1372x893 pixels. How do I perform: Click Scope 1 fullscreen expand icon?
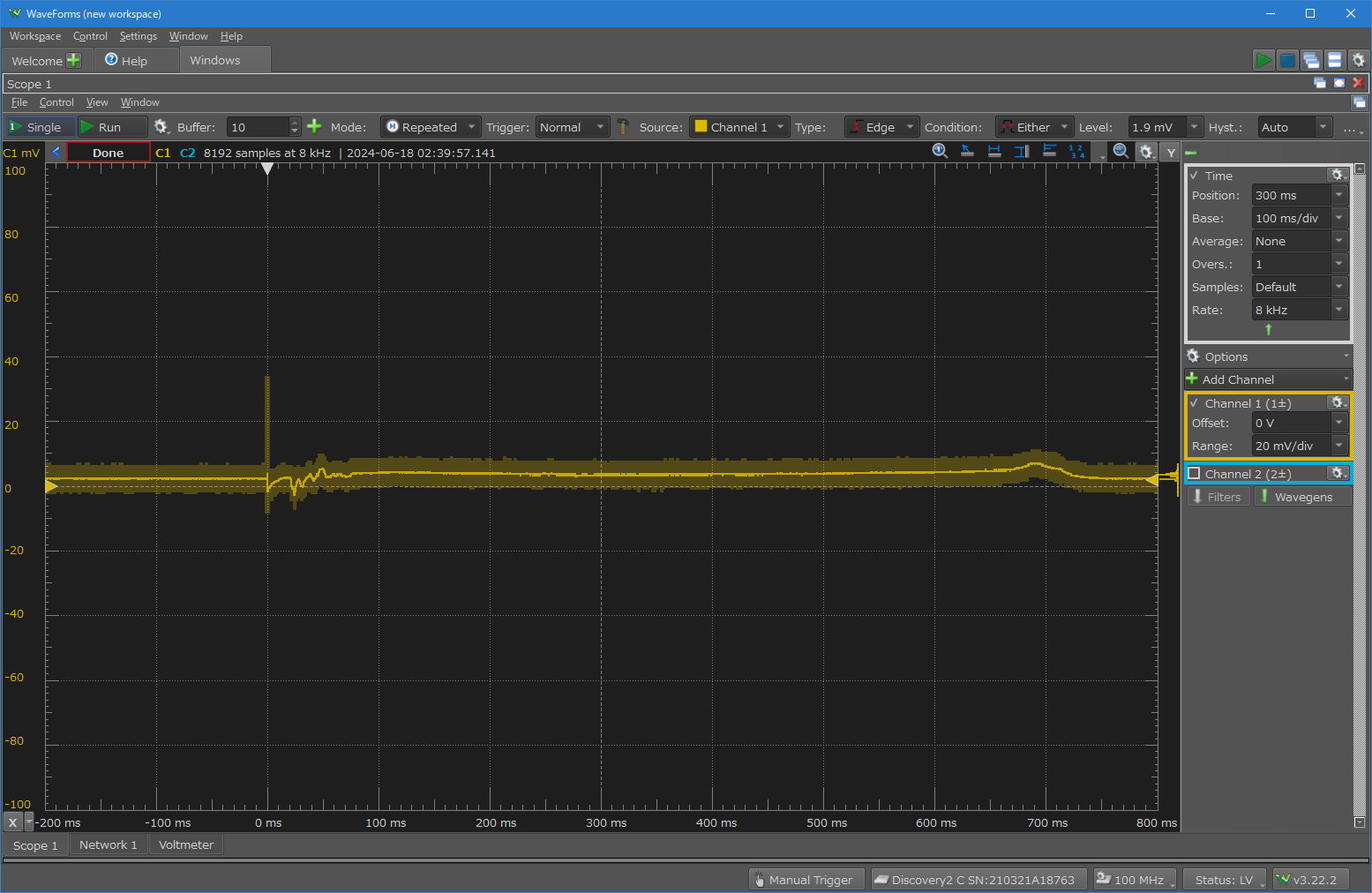point(1339,83)
